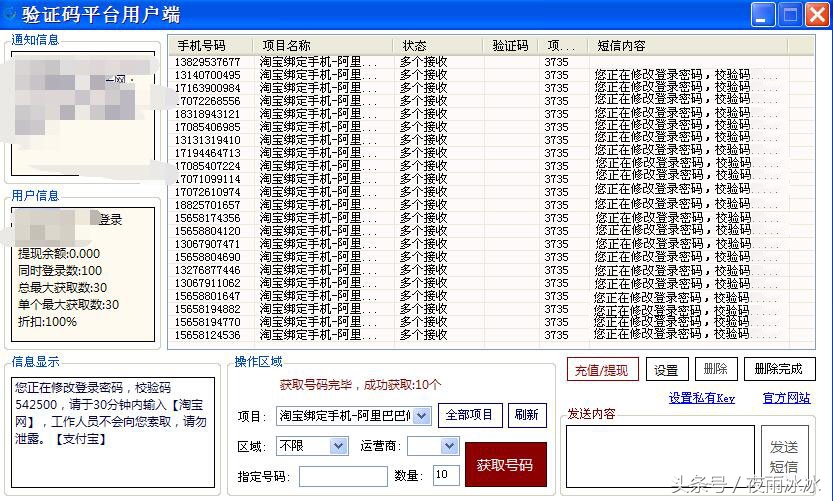Close the 验证码平台用户端 window
This screenshot has width=833, height=501.
point(818,14)
